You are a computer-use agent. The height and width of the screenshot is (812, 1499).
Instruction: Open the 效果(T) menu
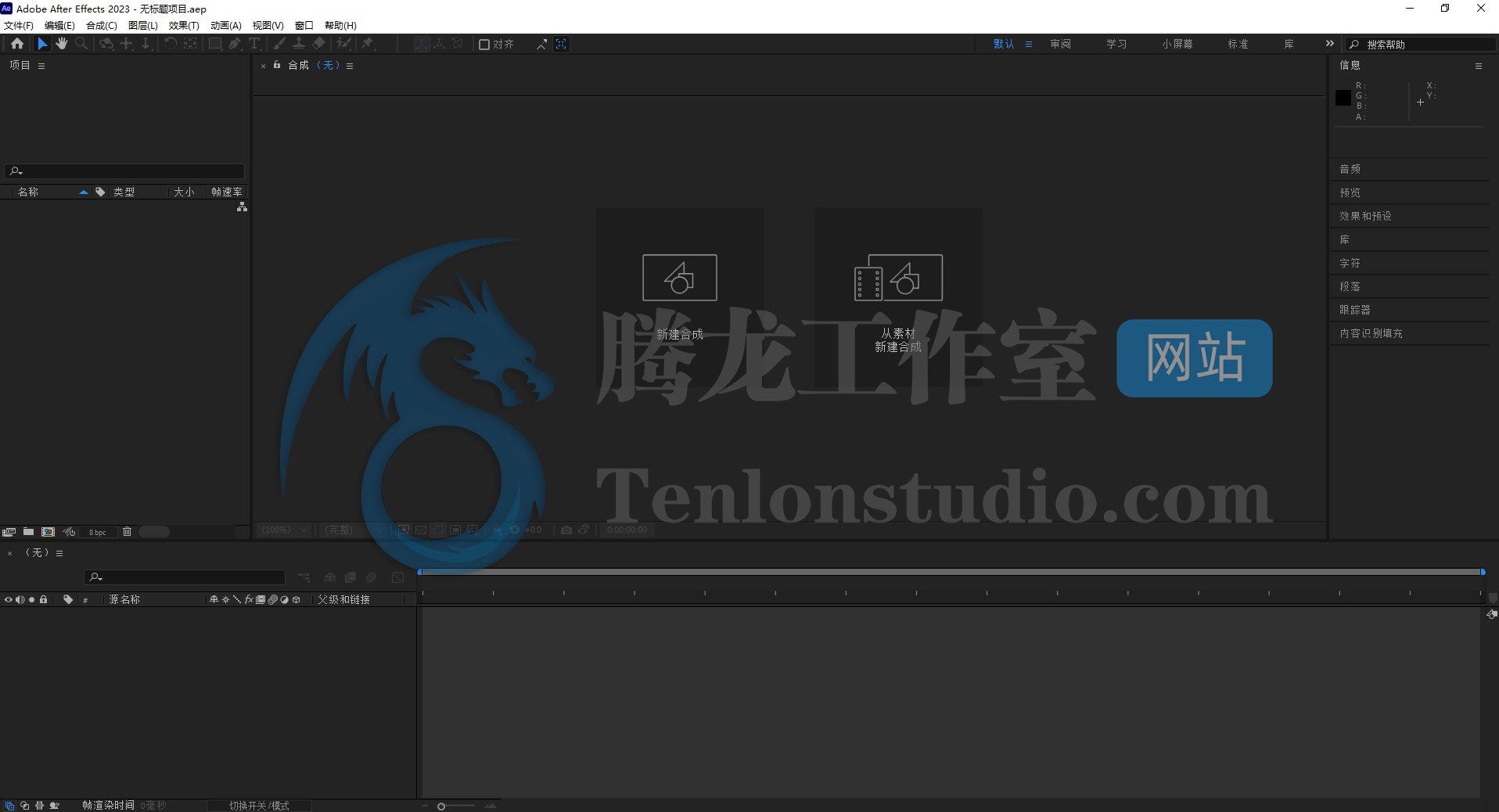184,26
